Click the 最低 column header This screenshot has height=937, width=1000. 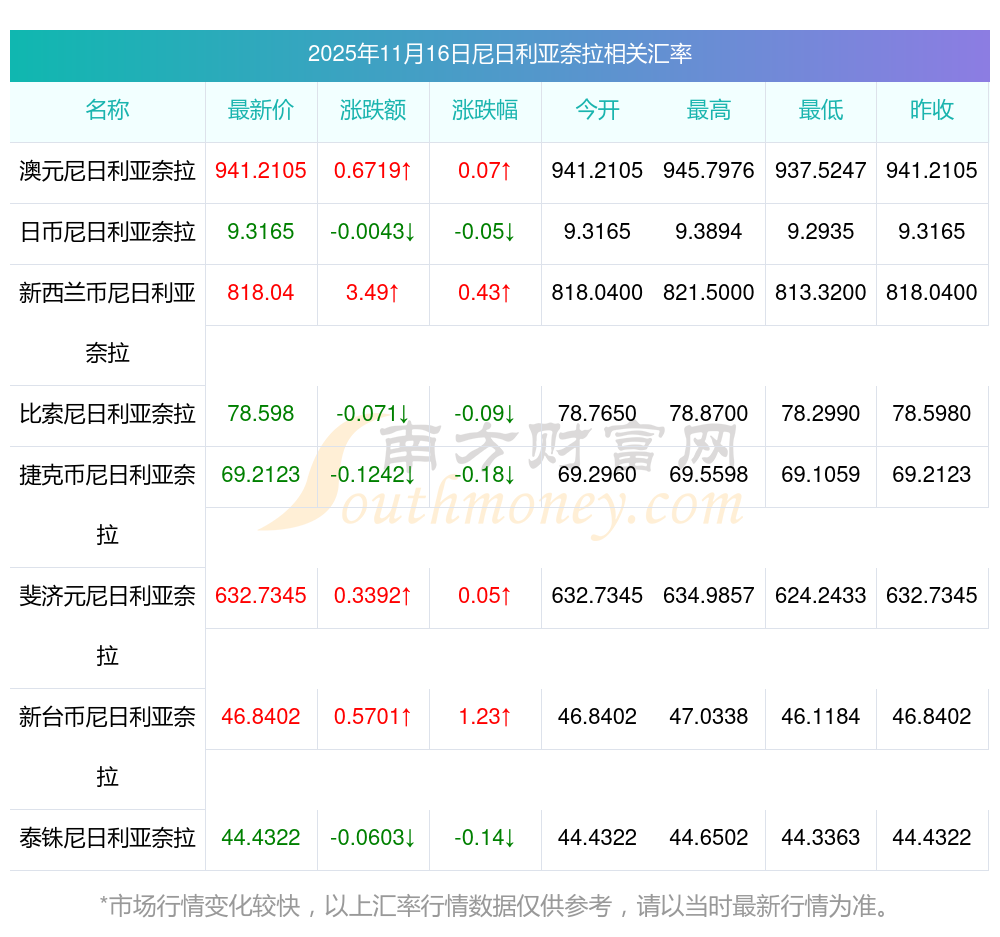(821, 110)
